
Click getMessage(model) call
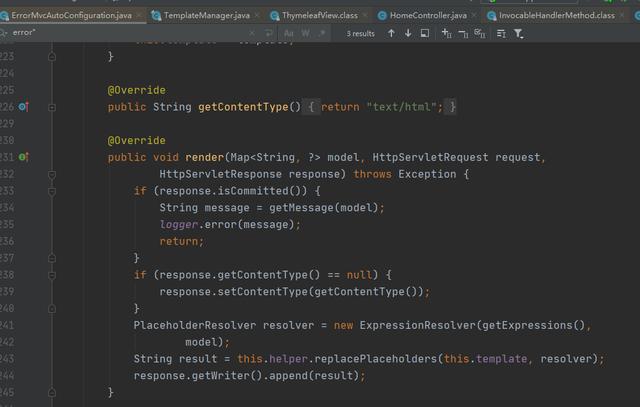(x=324, y=208)
